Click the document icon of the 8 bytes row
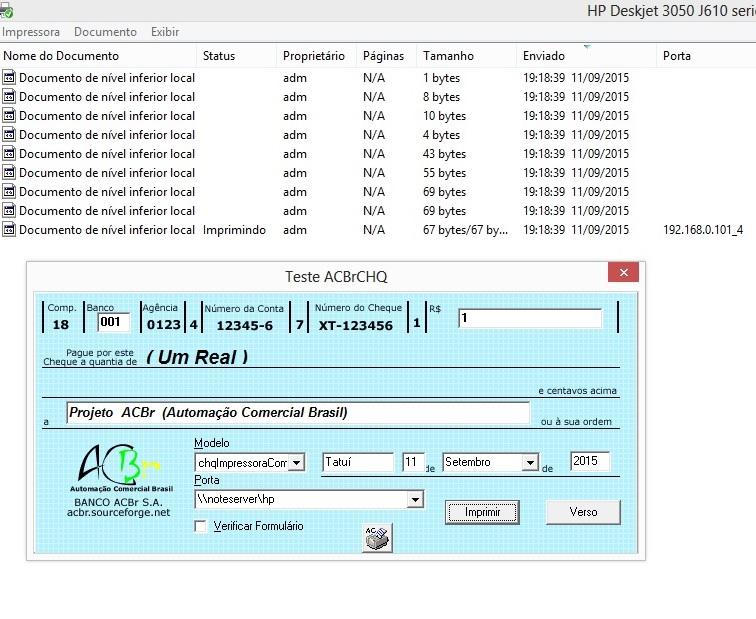 tap(9, 96)
